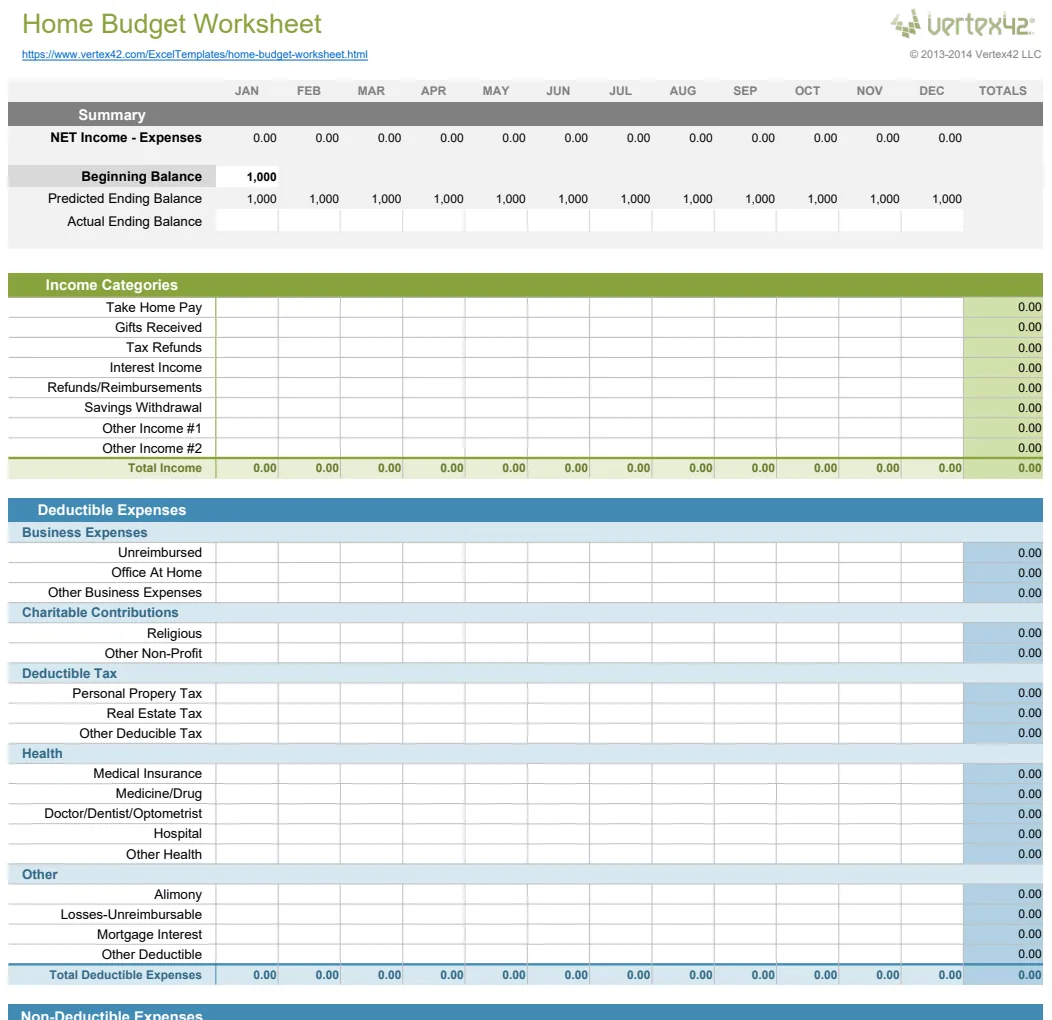Click the Mortgage Interest label
The height and width of the screenshot is (1020, 1052).
(149, 935)
